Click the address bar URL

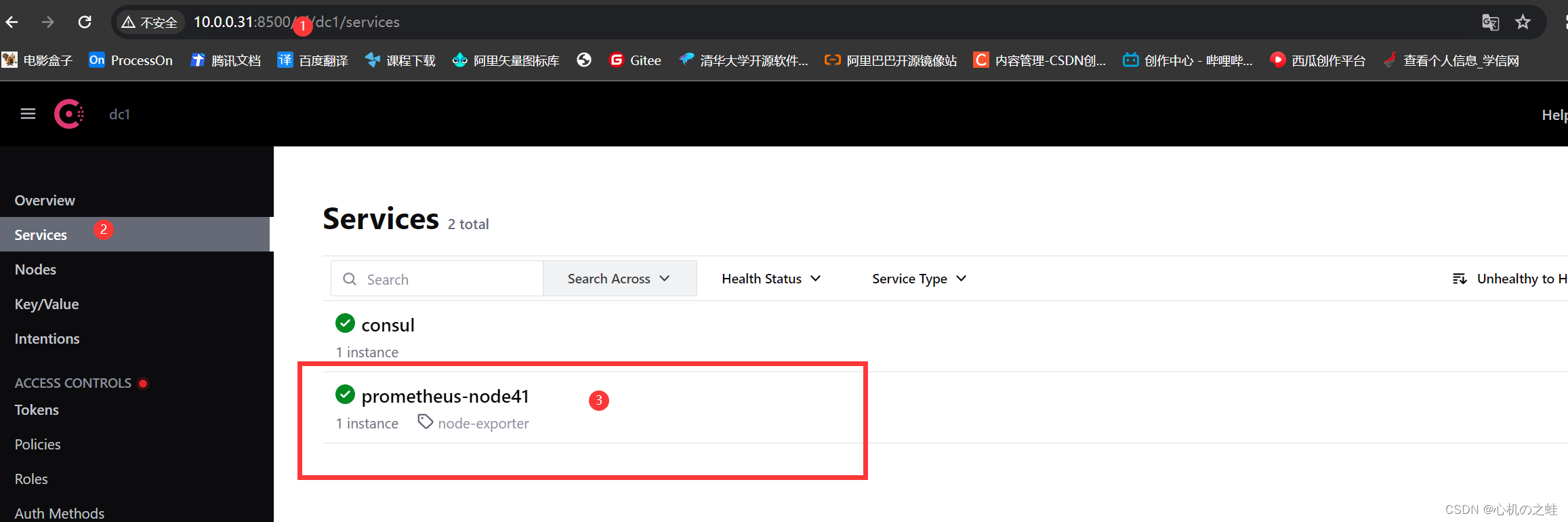[297, 22]
